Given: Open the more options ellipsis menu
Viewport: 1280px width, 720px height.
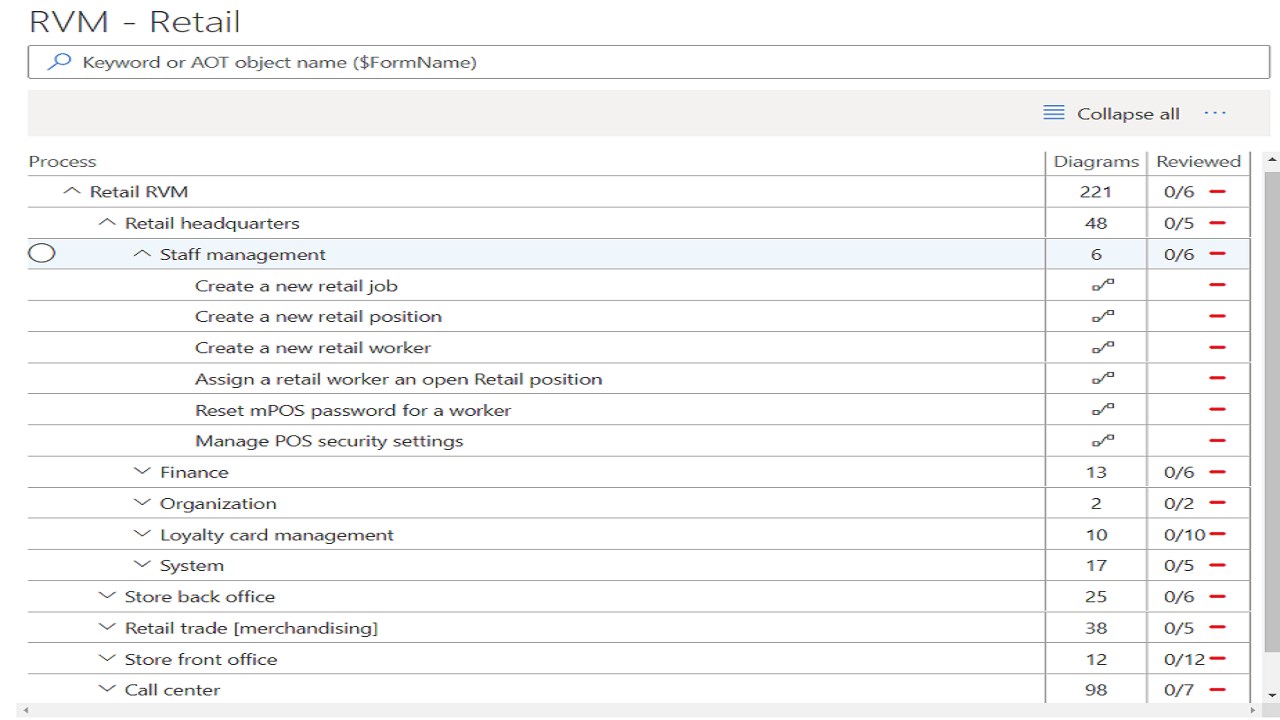Looking at the screenshot, I should pyautogui.click(x=1215, y=113).
